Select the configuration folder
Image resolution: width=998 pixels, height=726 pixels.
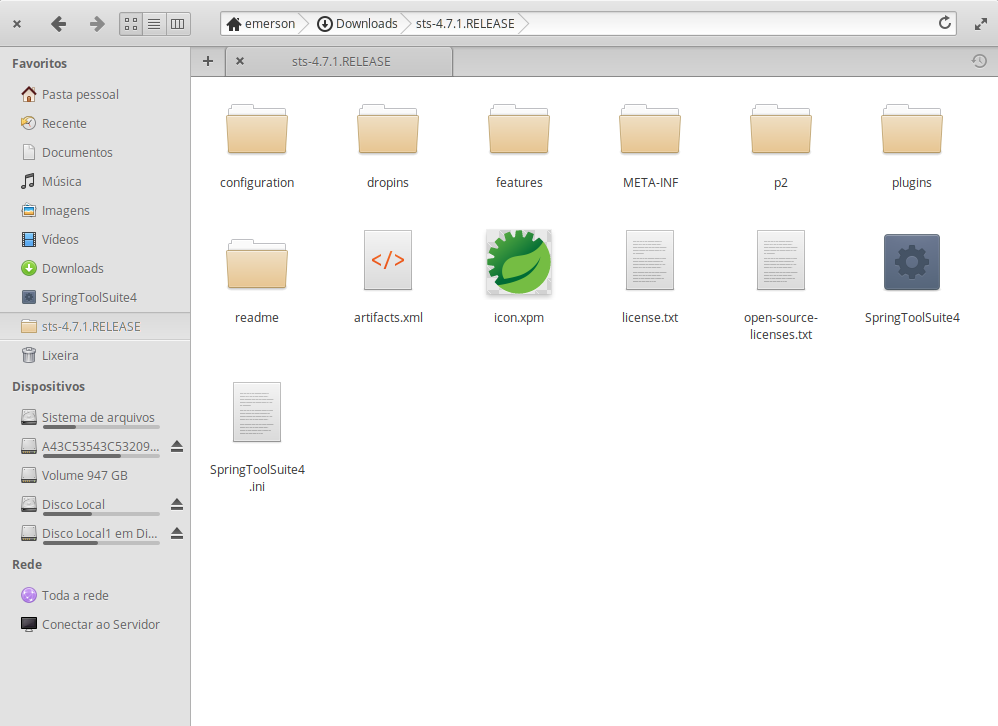(x=257, y=146)
